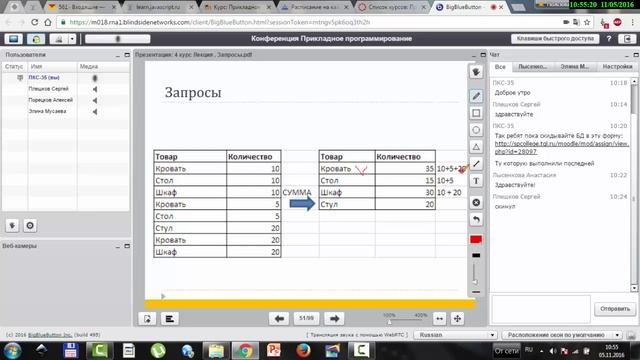Viewport: 640px width, 360px height.
Task: Go to the next slide
Action: point(334,318)
